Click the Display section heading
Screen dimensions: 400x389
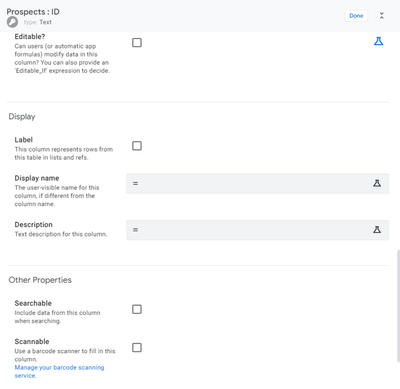pyautogui.click(x=22, y=117)
